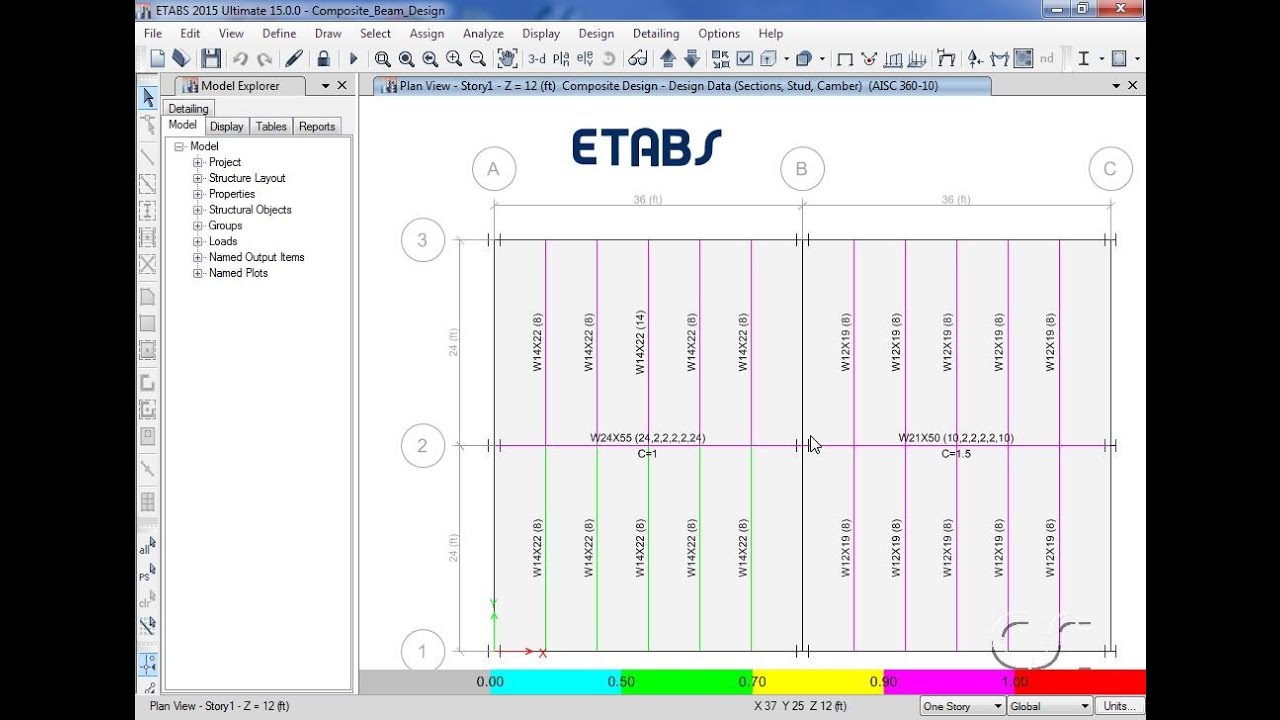The image size is (1280, 720).
Task: Open the Design menu
Action: [596, 33]
